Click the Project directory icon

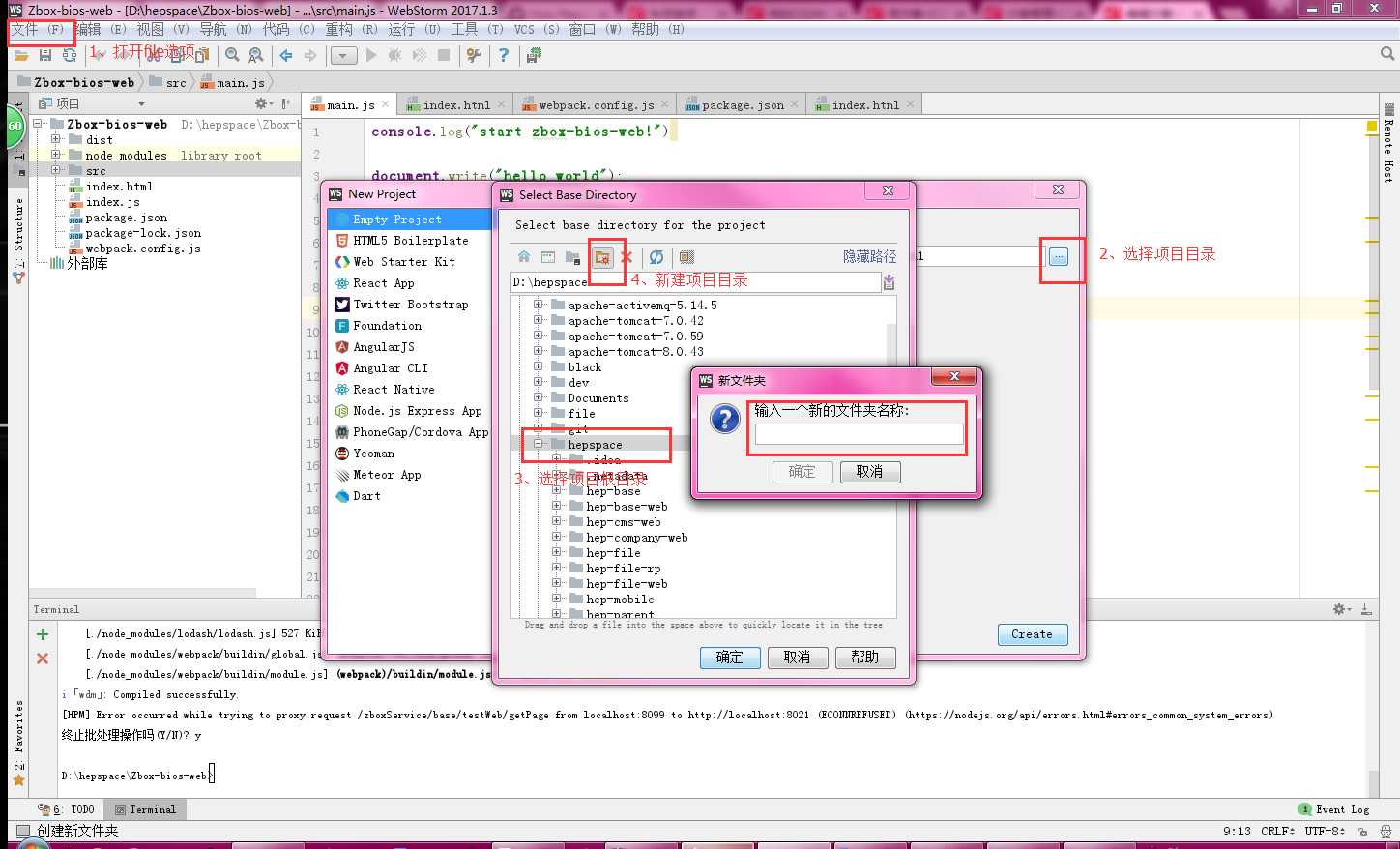click(573, 257)
